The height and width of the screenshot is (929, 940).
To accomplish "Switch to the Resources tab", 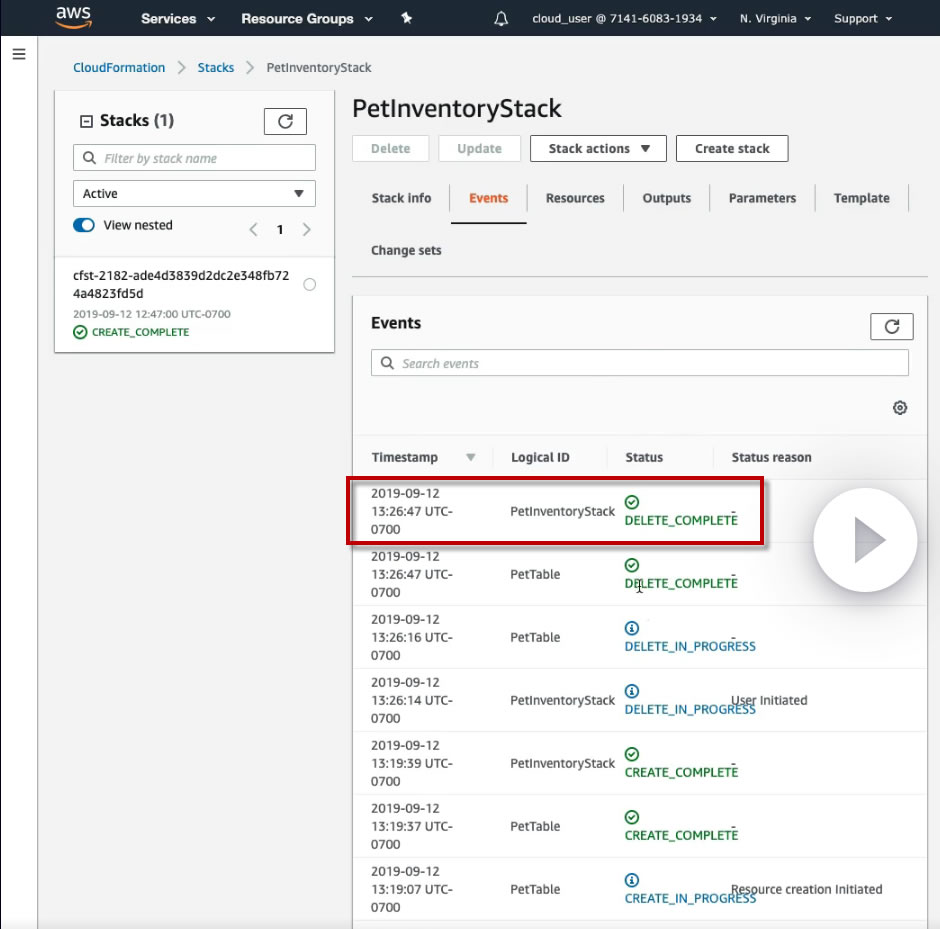I will pos(575,198).
